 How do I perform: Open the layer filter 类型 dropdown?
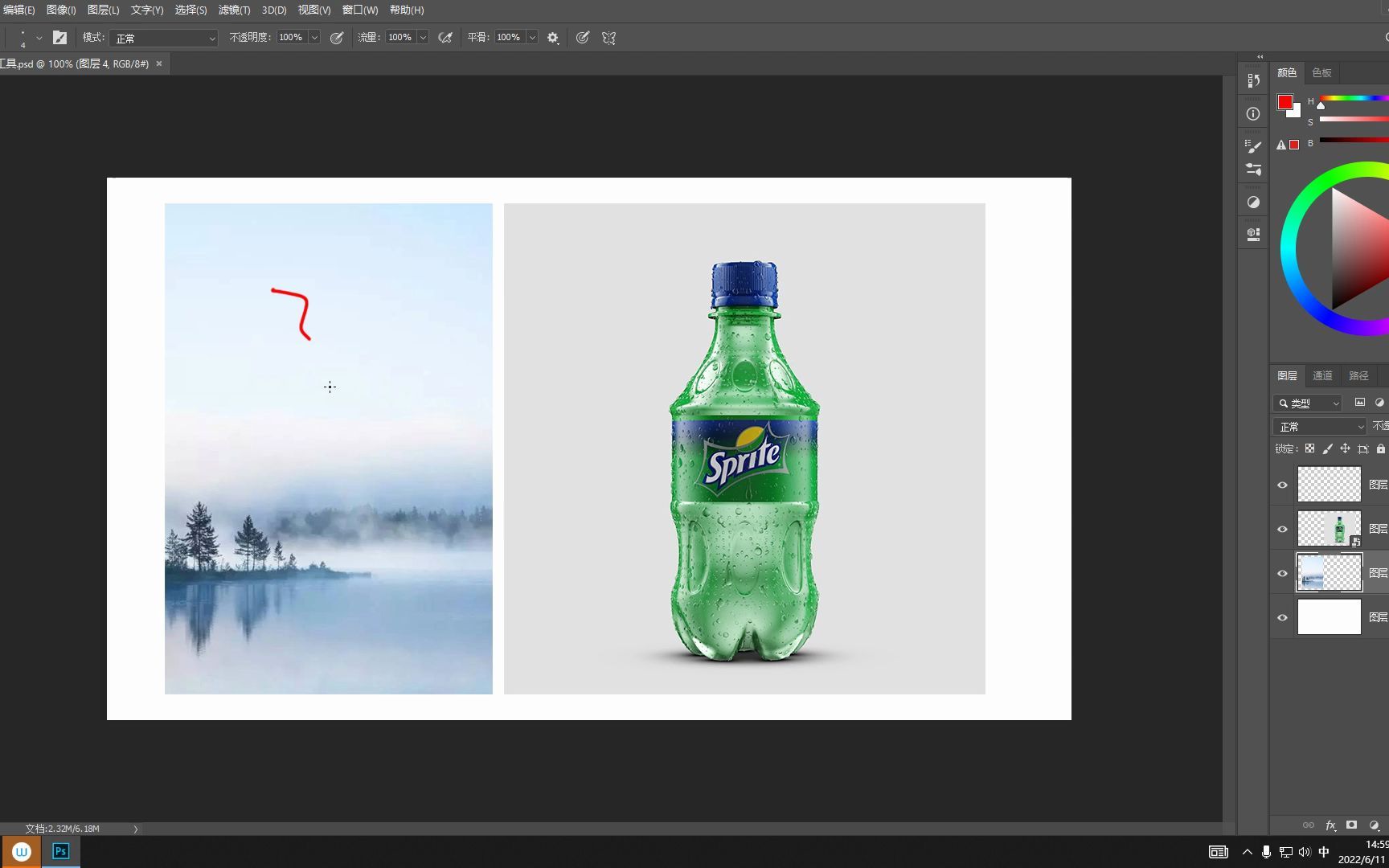(x=1308, y=403)
